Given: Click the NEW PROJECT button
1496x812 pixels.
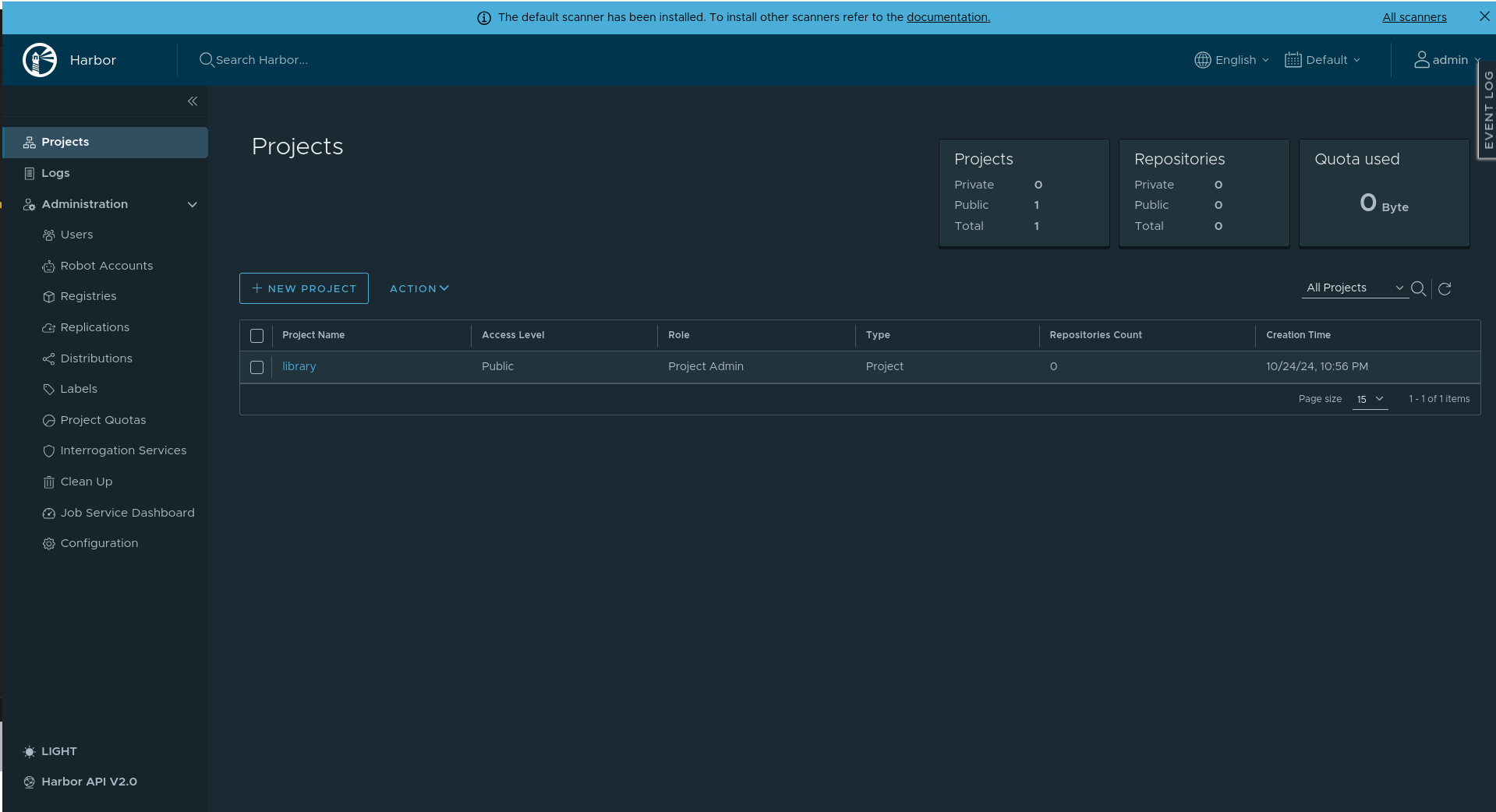Looking at the screenshot, I should (304, 288).
